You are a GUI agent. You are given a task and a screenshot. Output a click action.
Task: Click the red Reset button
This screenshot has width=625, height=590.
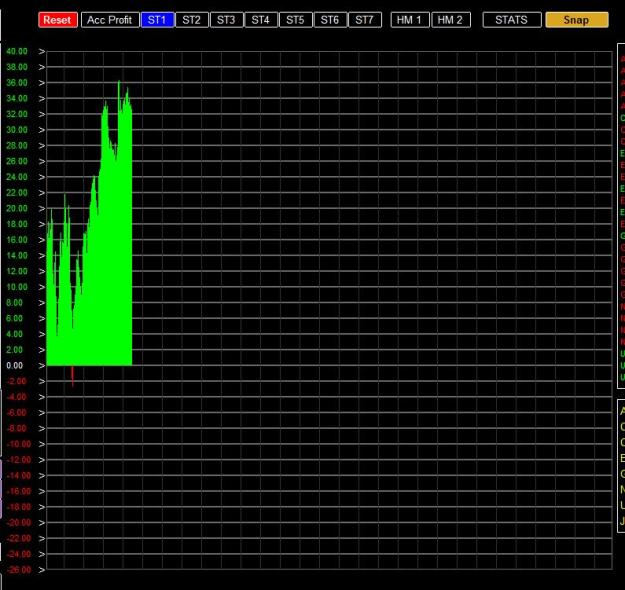(58, 20)
